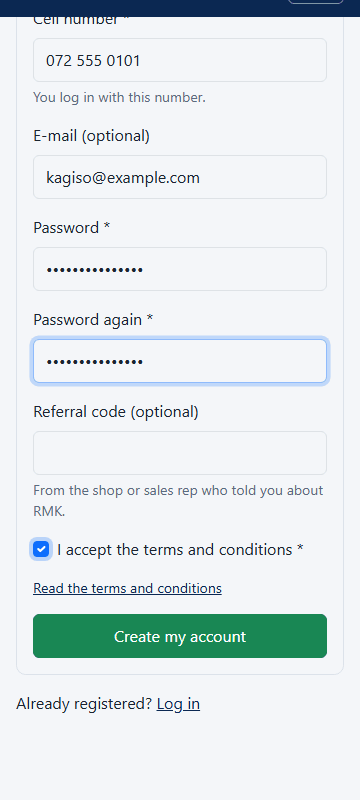
Task: Click the 'Already registered?' text
Action: tap(84, 704)
